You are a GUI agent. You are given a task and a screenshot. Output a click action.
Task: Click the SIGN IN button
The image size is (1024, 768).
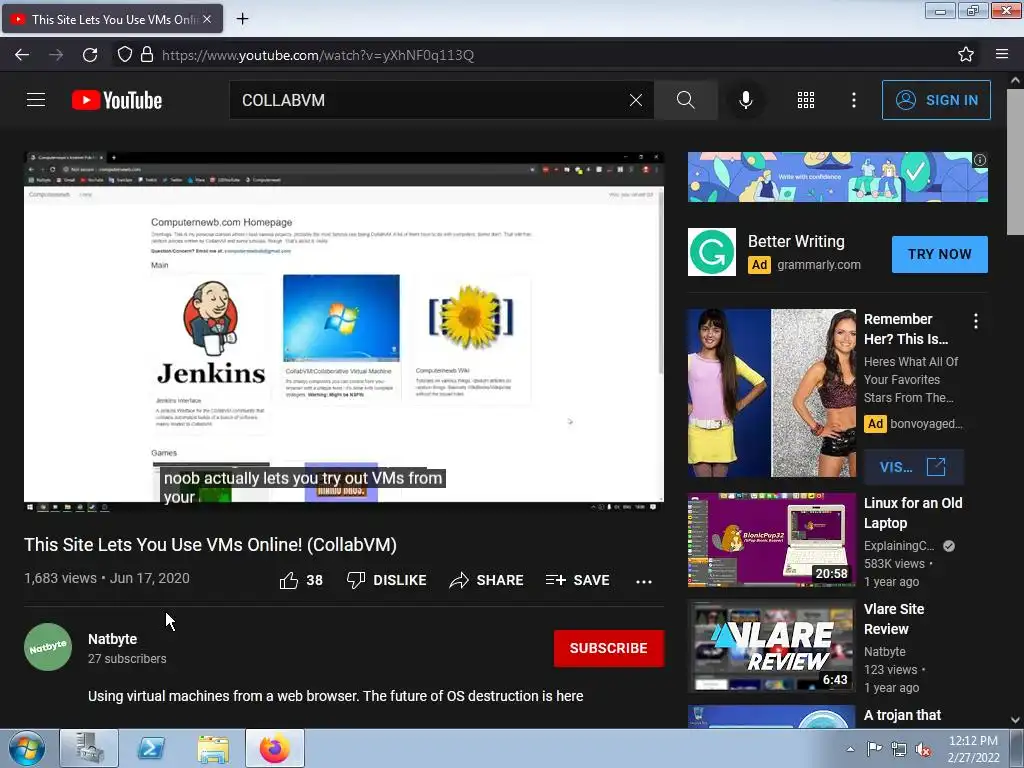(x=936, y=100)
